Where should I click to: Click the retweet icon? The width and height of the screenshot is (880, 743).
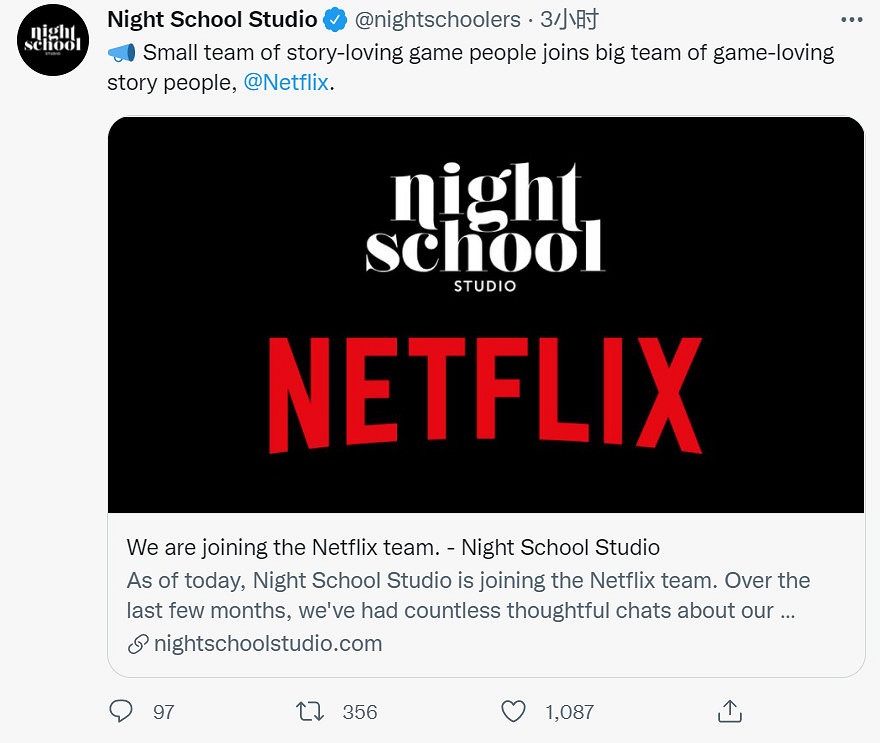tap(311, 711)
